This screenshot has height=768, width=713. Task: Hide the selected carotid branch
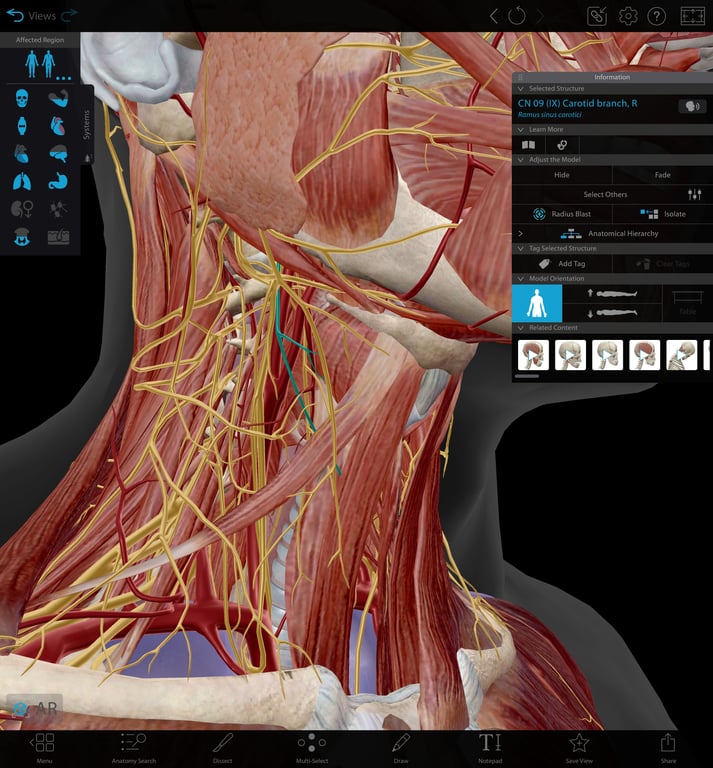point(562,175)
